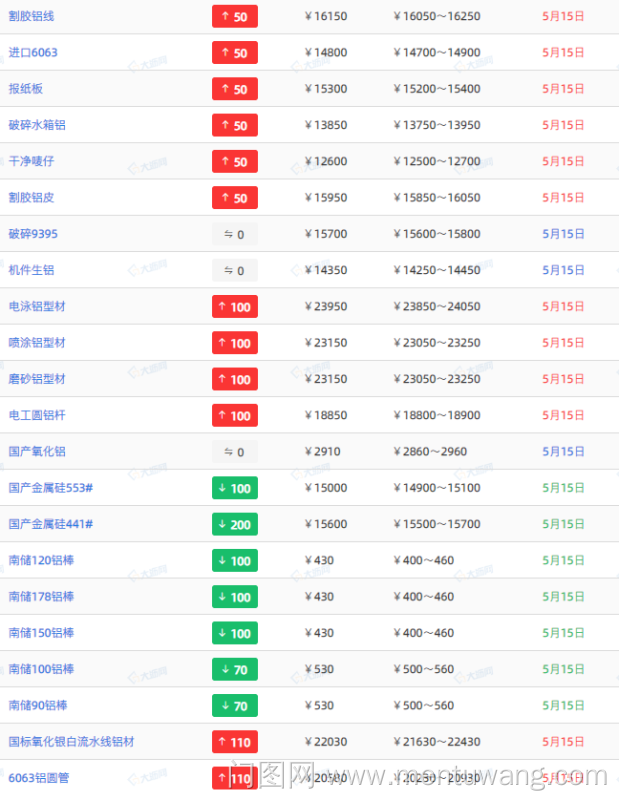Click the green down-70 badge for 南储90铝棒
The height and width of the screenshot is (800, 619).
click(235, 706)
